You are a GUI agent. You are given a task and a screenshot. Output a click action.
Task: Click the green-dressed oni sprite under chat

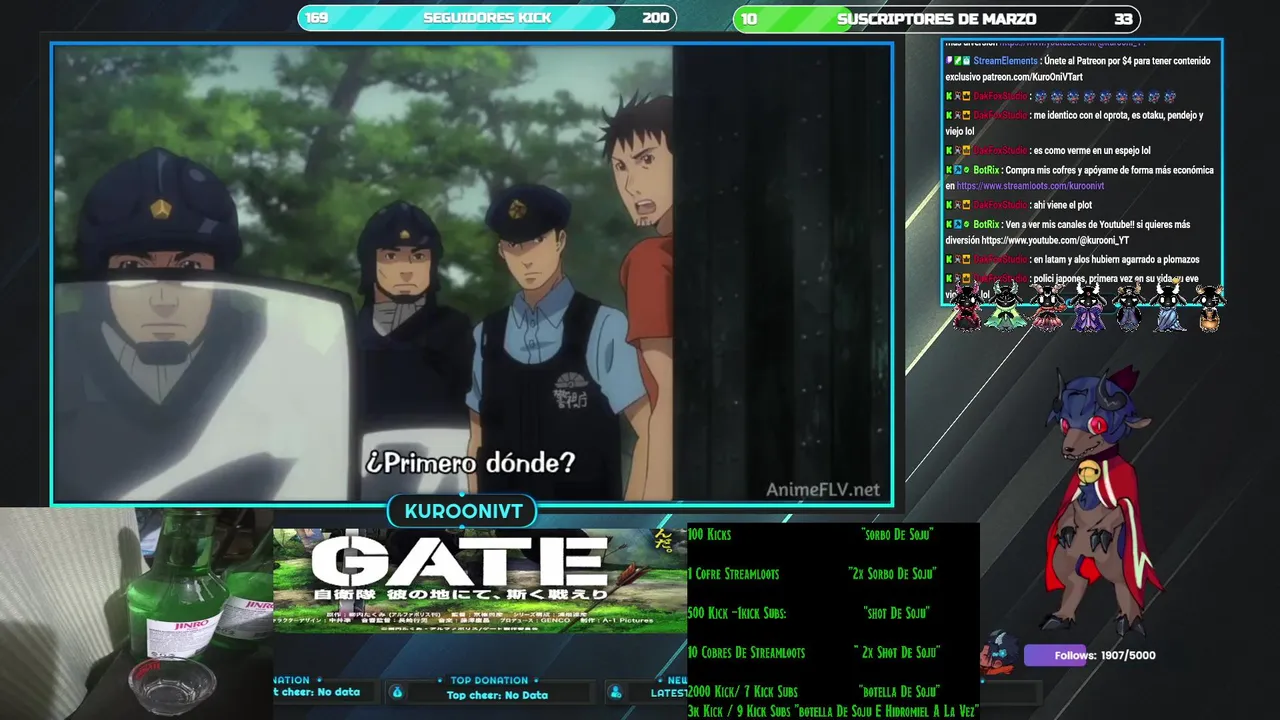pos(1004,307)
